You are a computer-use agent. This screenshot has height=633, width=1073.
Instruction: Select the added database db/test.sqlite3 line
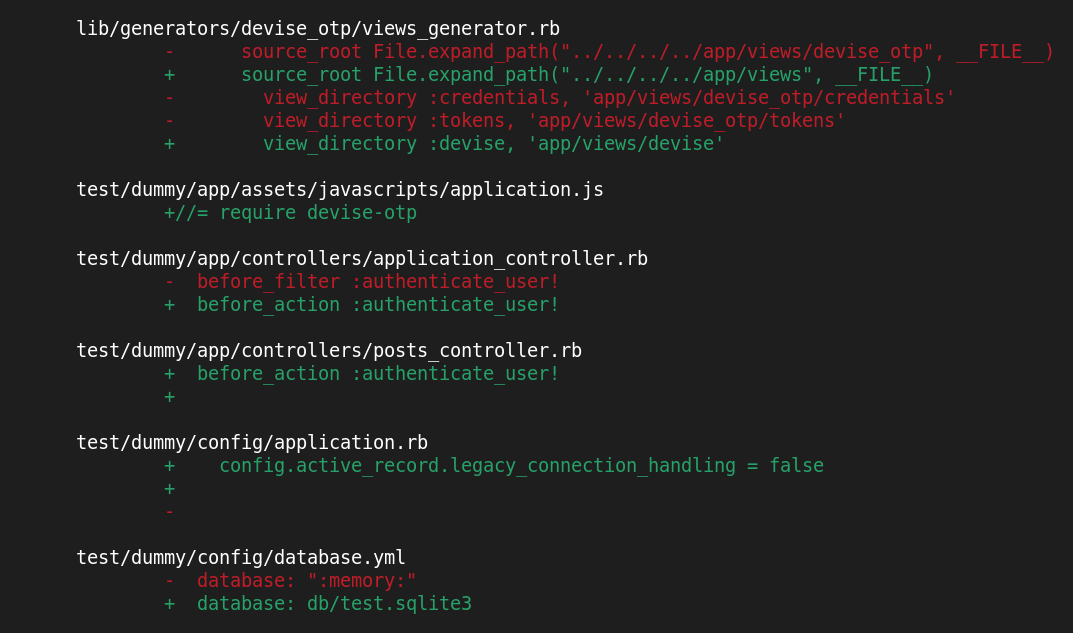click(318, 604)
